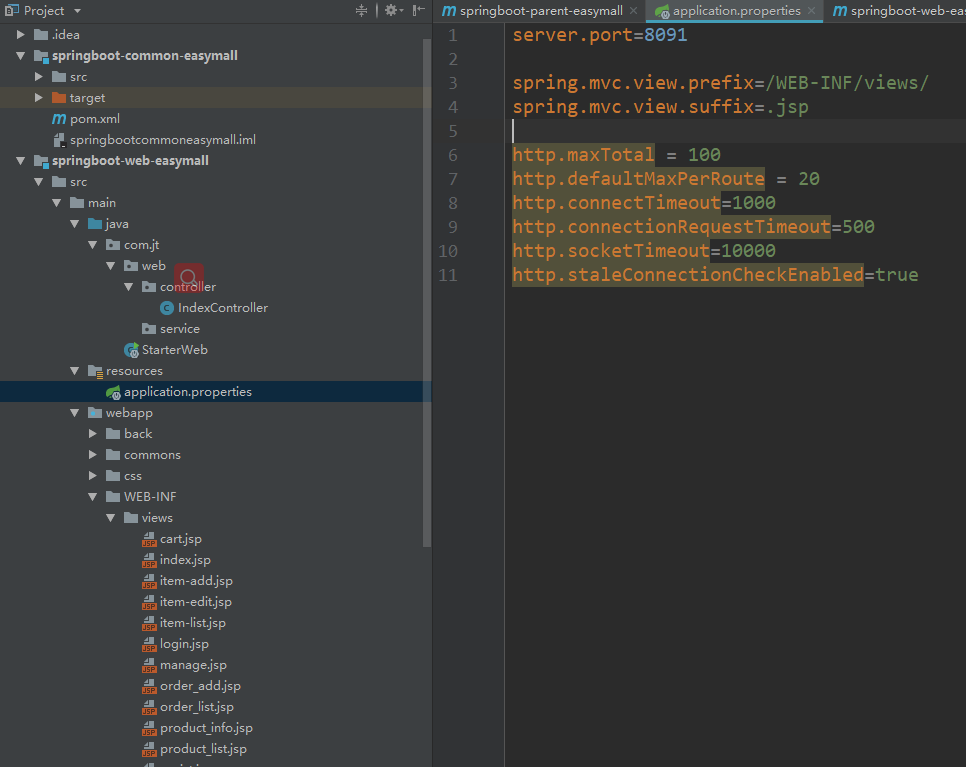Expand the target folder
The width and height of the screenshot is (966, 767).
(38, 97)
